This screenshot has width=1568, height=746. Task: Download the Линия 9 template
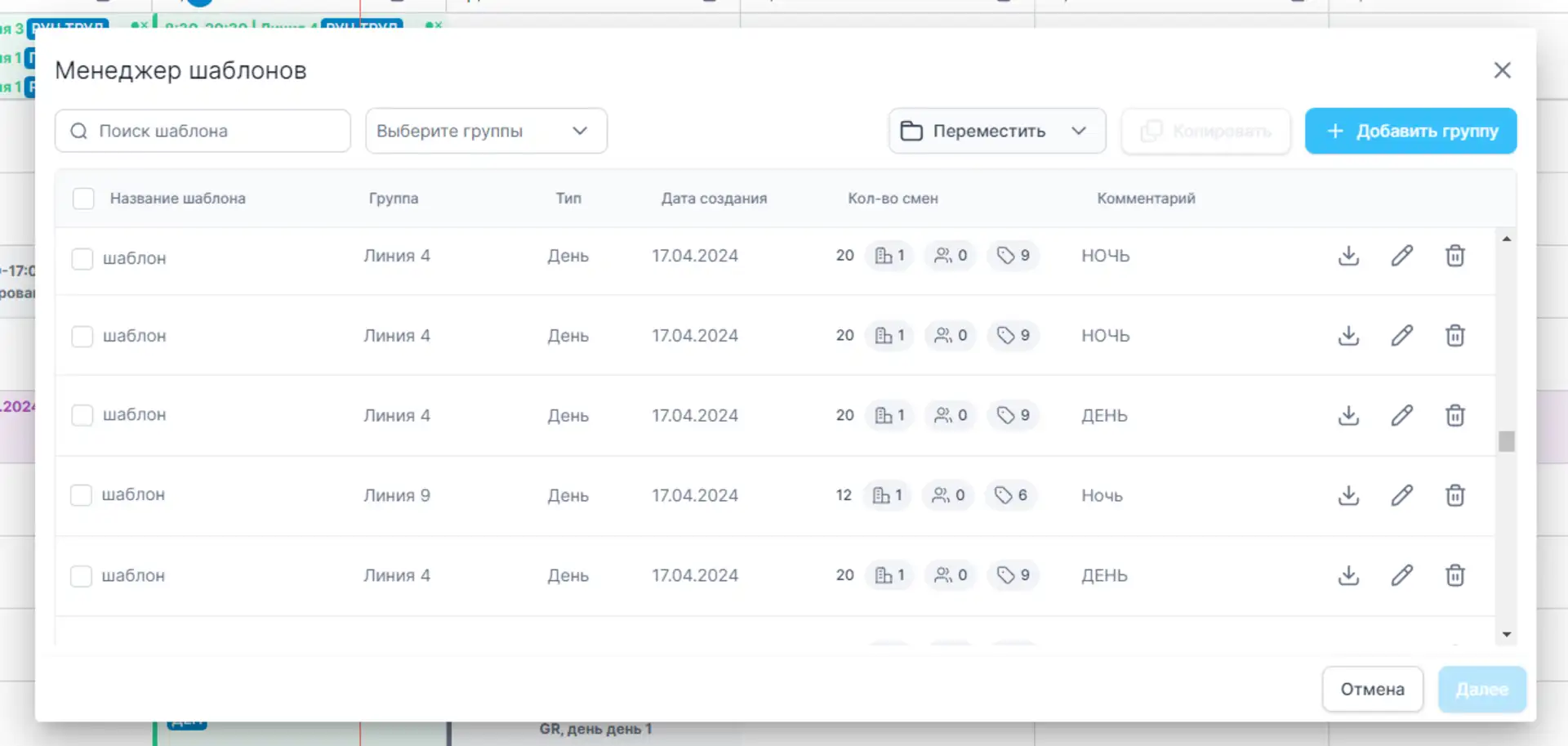pyautogui.click(x=1349, y=495)
